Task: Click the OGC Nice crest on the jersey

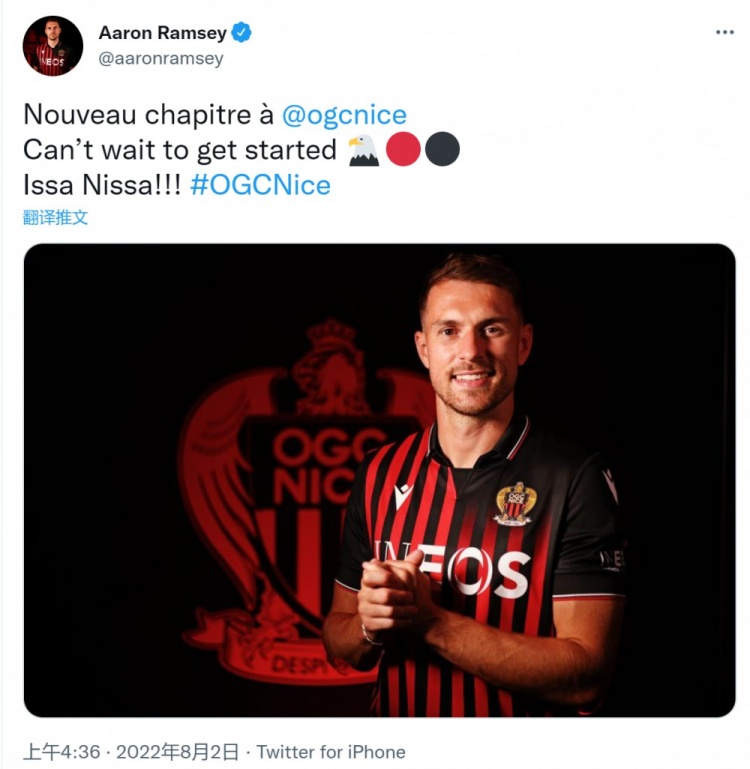Action: [x=515, y=503]
